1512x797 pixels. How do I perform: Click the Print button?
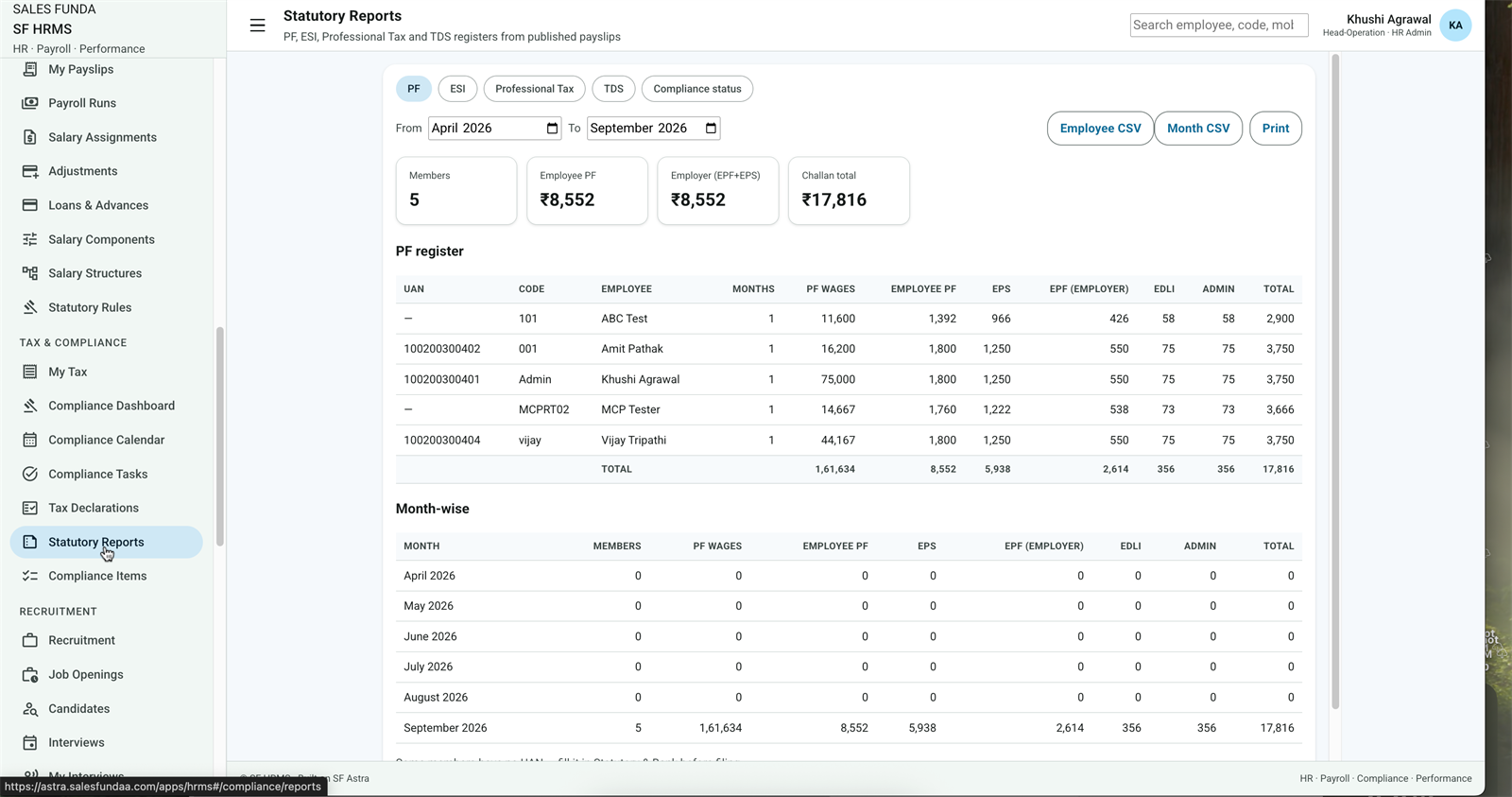click(1276, 129)
